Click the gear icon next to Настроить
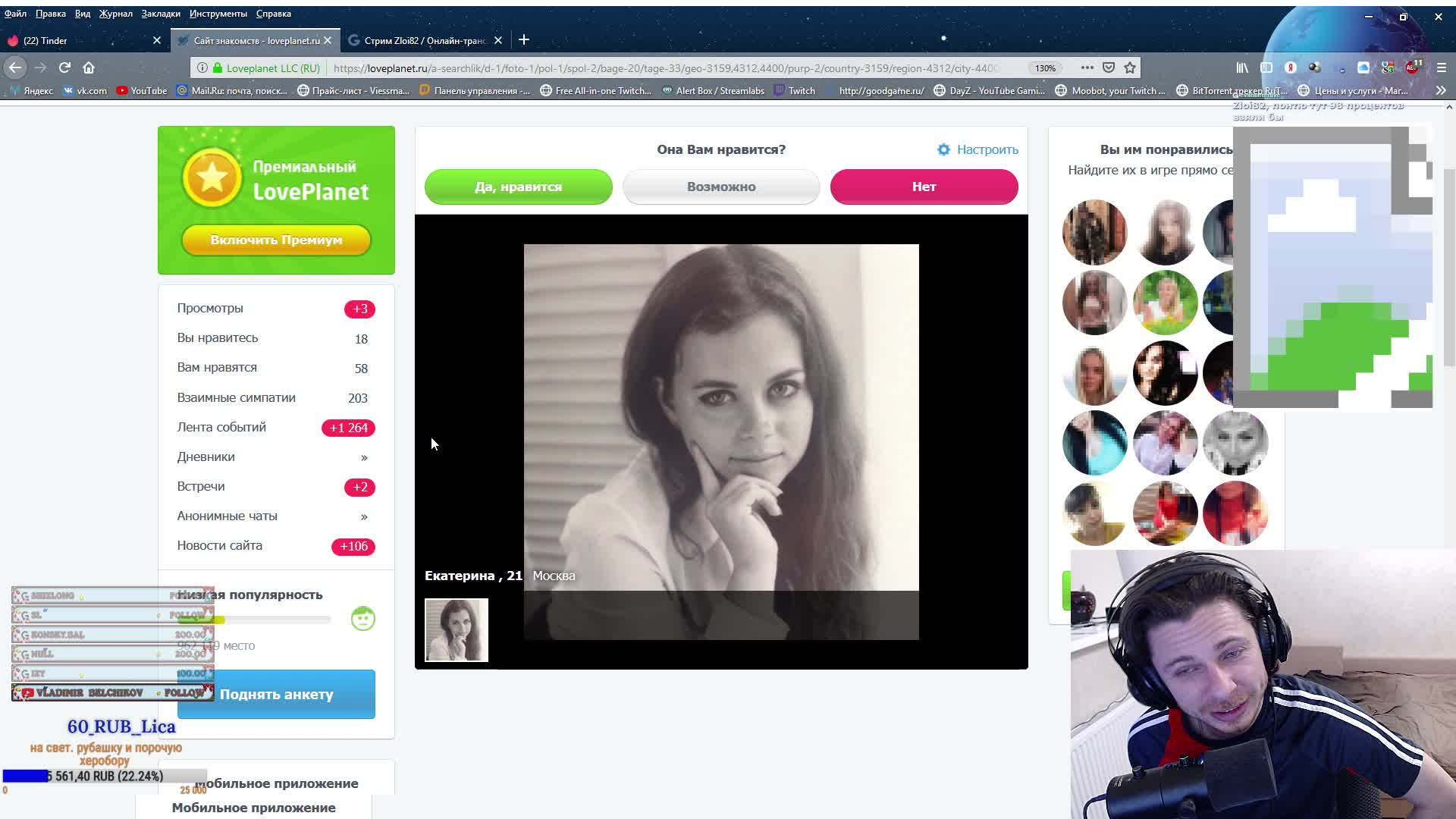The height and width of the screenshot is (819, 1456). pos(943,149)
